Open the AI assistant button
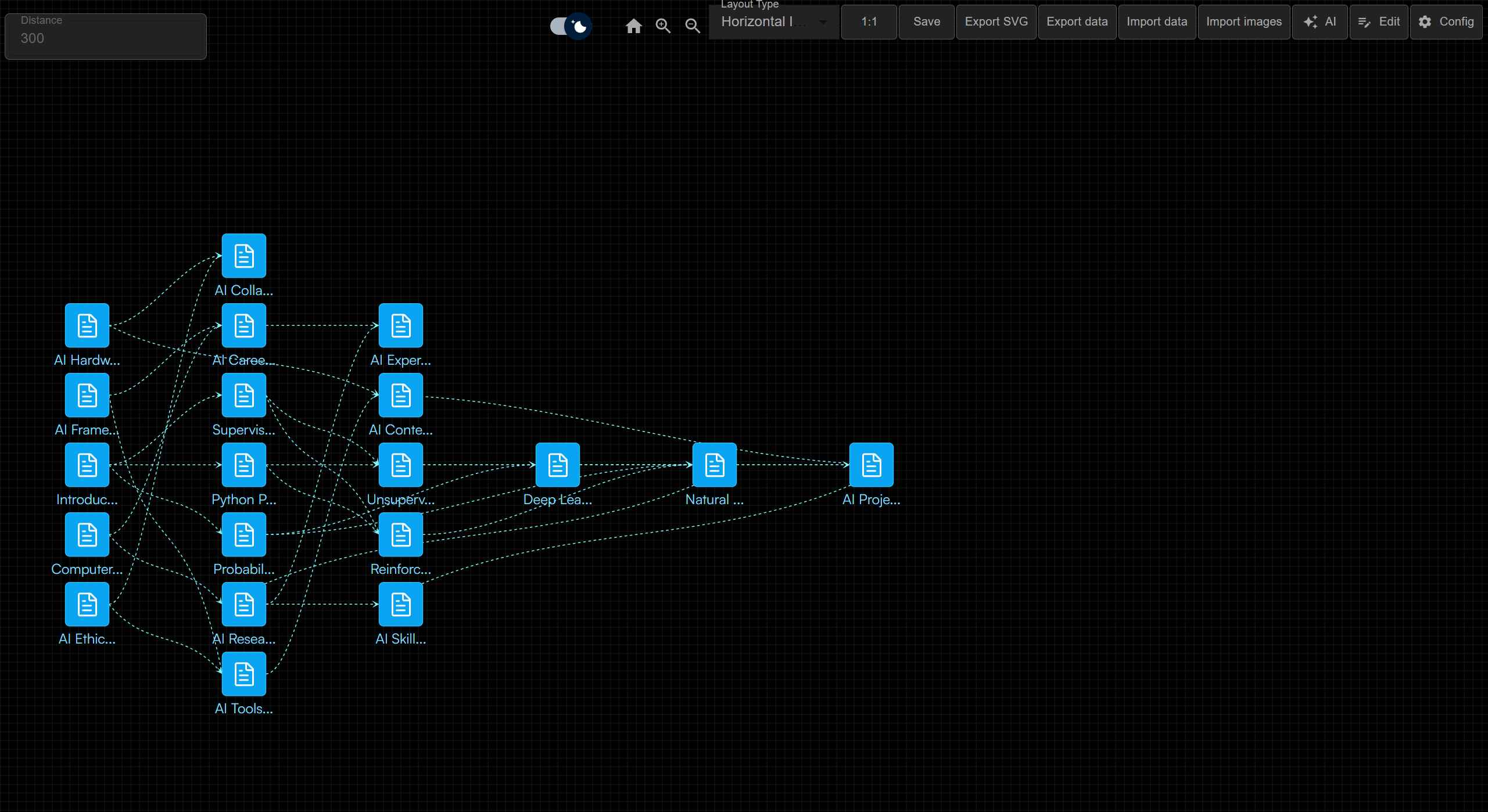 [x=1320, y=22]
